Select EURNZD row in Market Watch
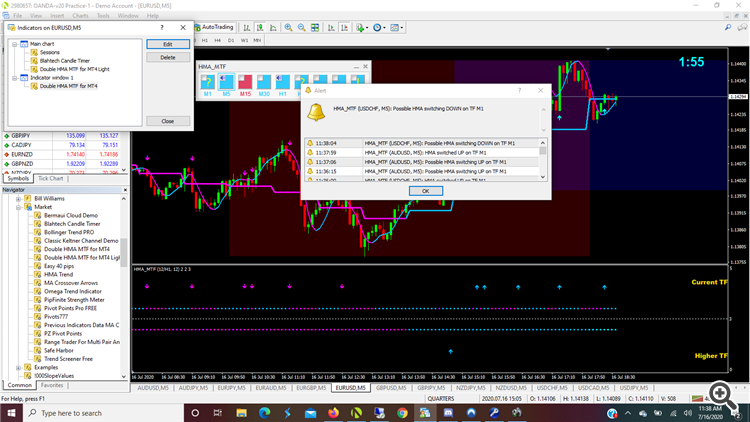 click(62, 155)
